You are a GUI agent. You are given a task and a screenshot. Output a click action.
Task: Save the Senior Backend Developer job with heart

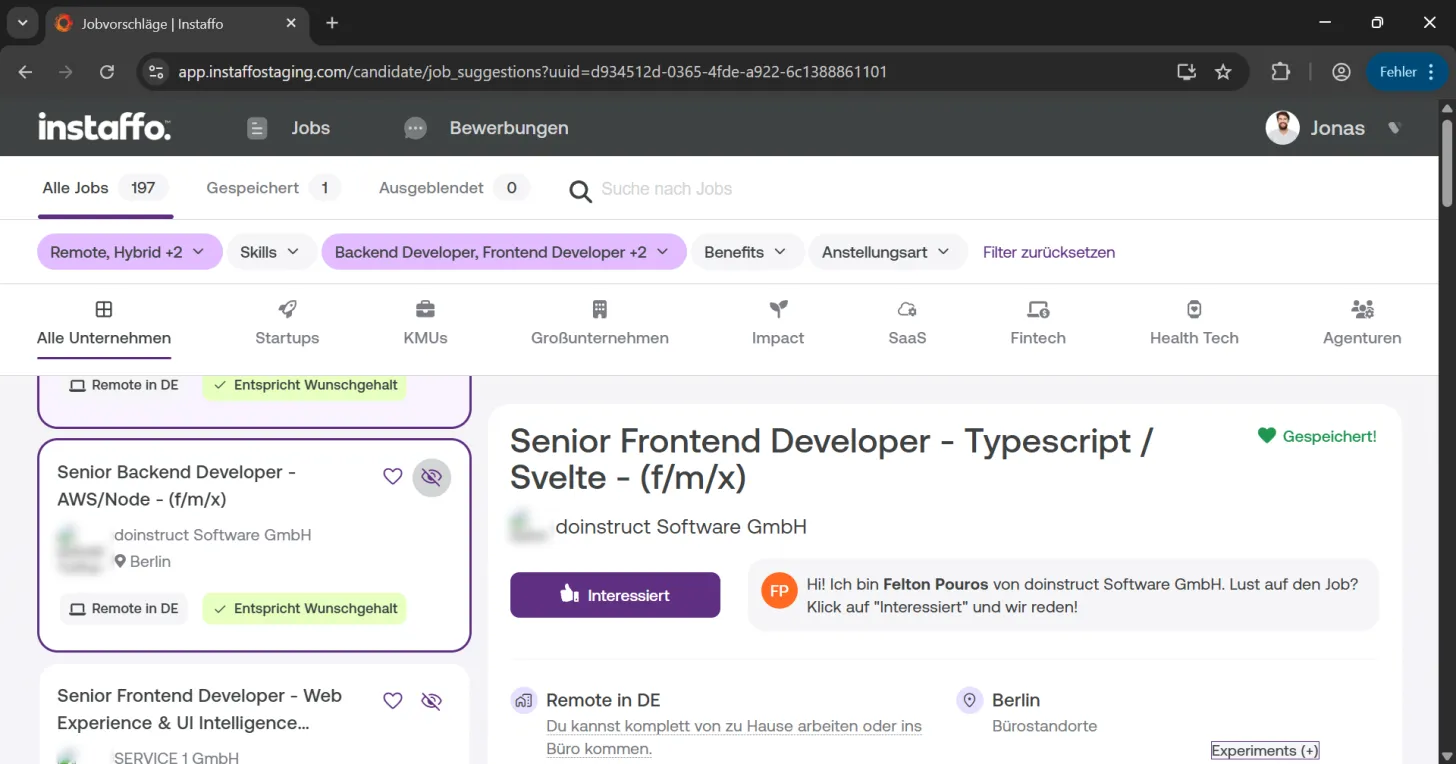coord(393,477)
